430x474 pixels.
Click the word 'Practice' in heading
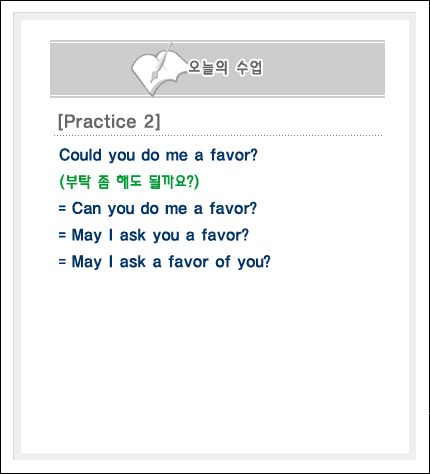pos(100,121)
